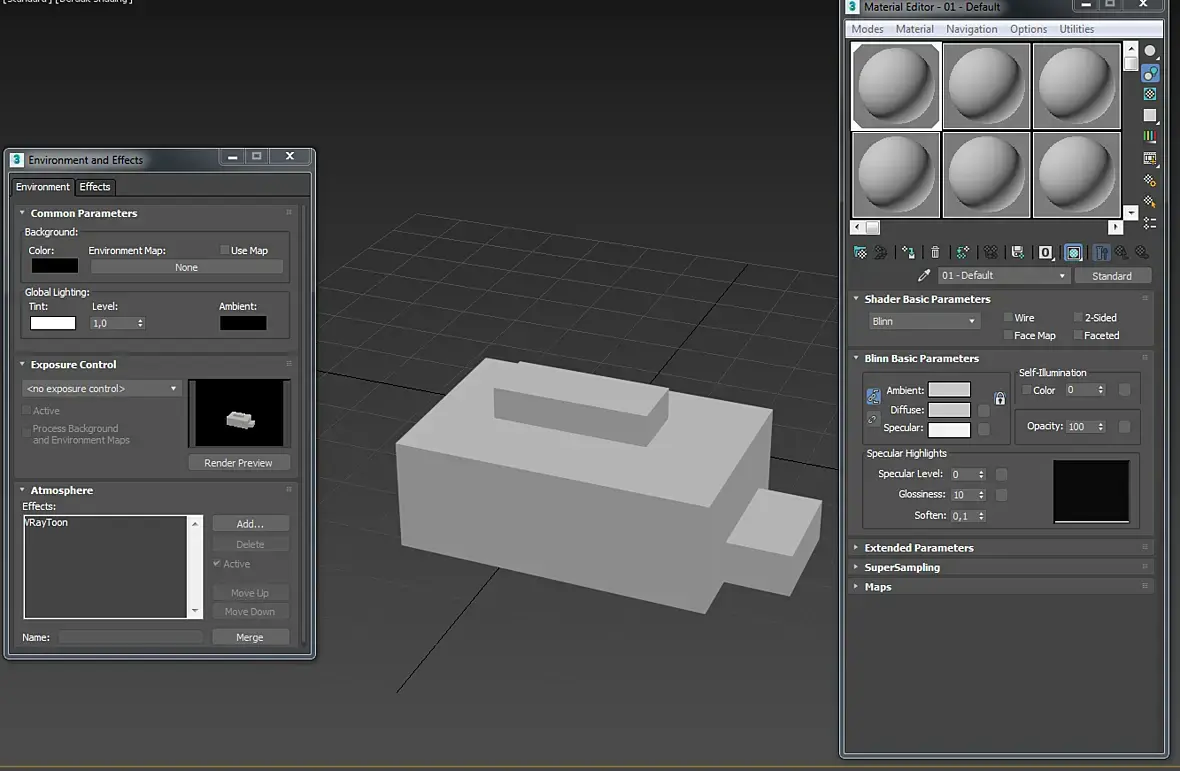Click the Diffuse color swatch
1180x771 pixels.
(x=949, y=410)
